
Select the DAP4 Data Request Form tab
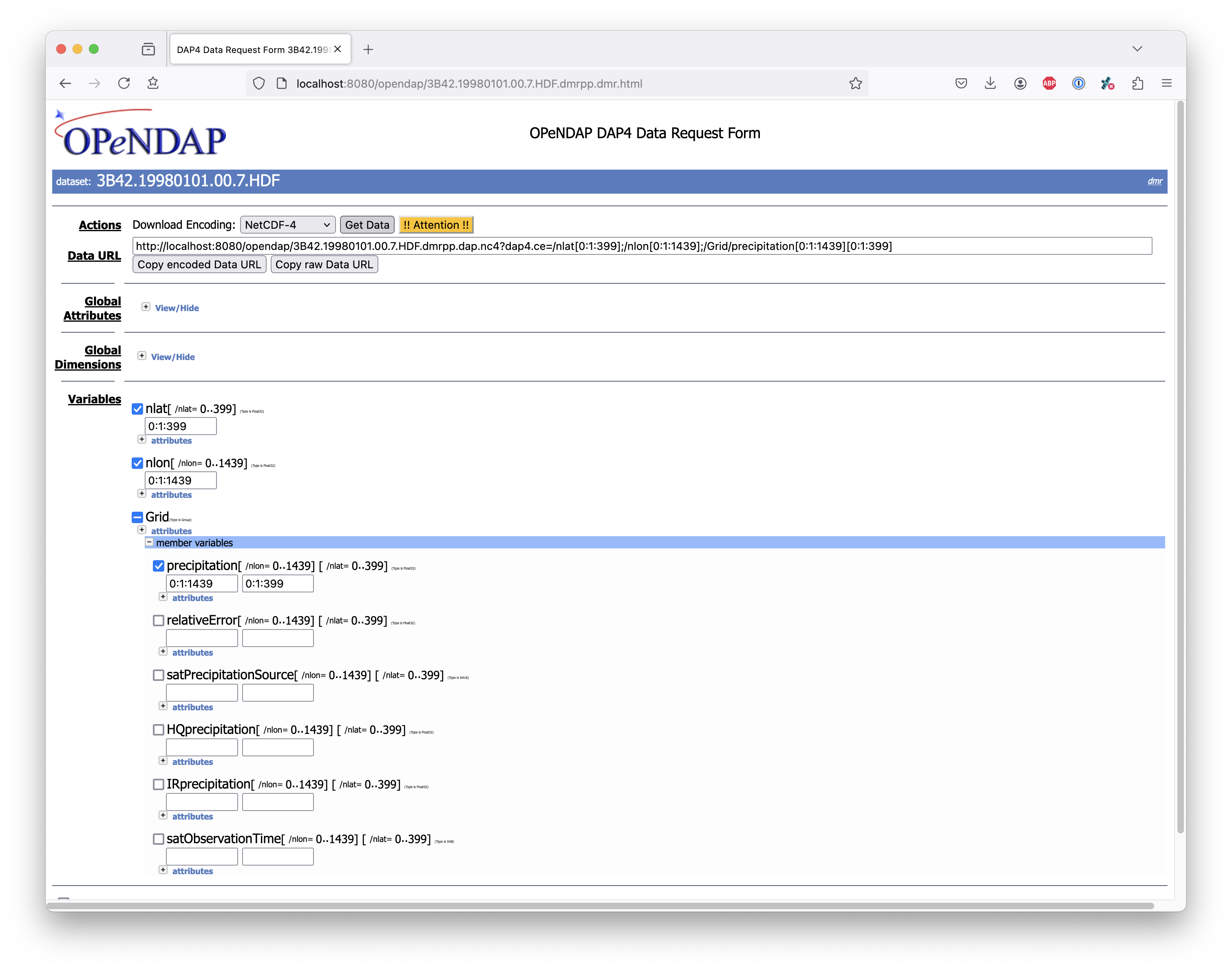coord(260,49)
